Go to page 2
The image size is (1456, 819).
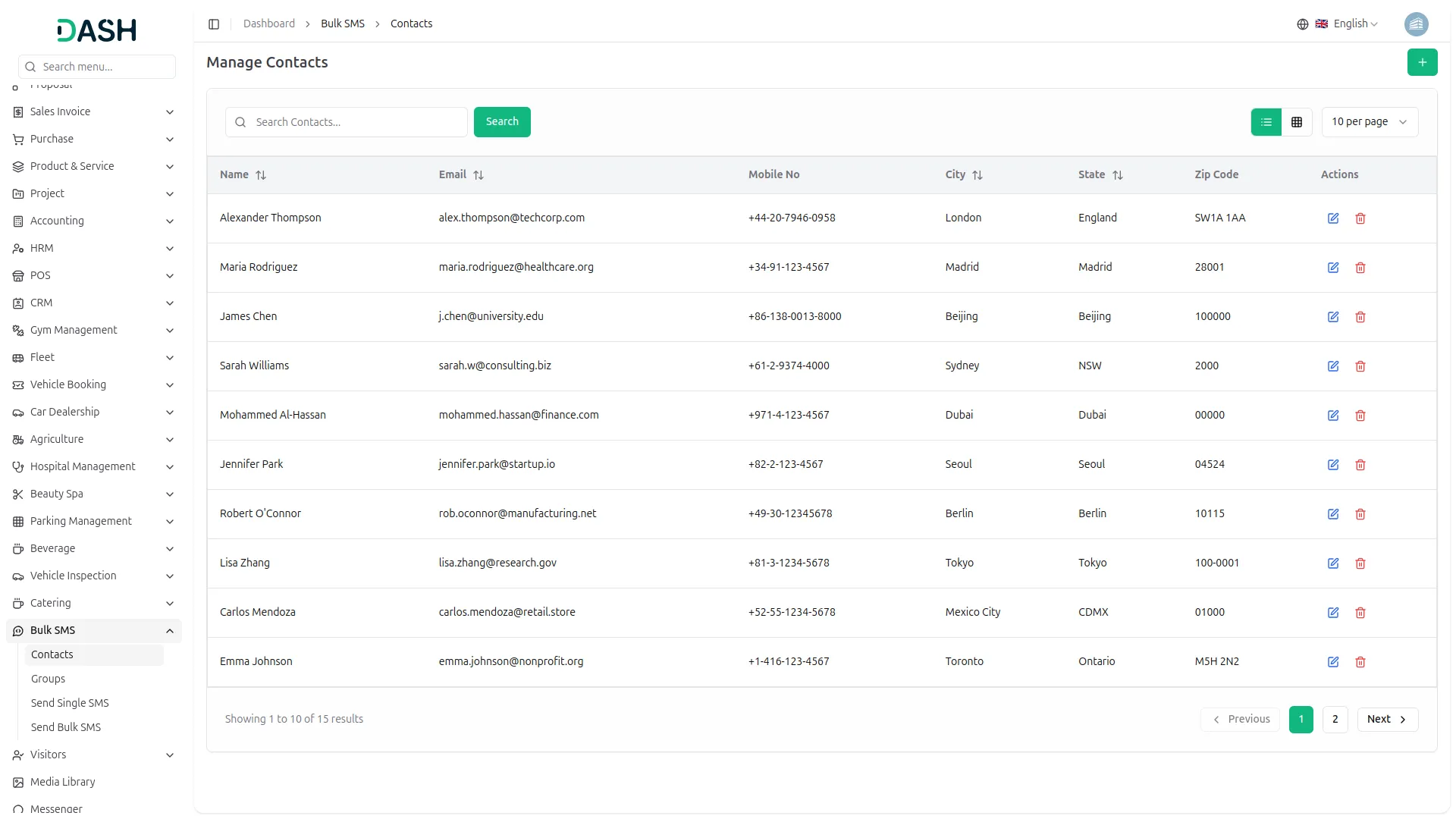point(1335,720)
